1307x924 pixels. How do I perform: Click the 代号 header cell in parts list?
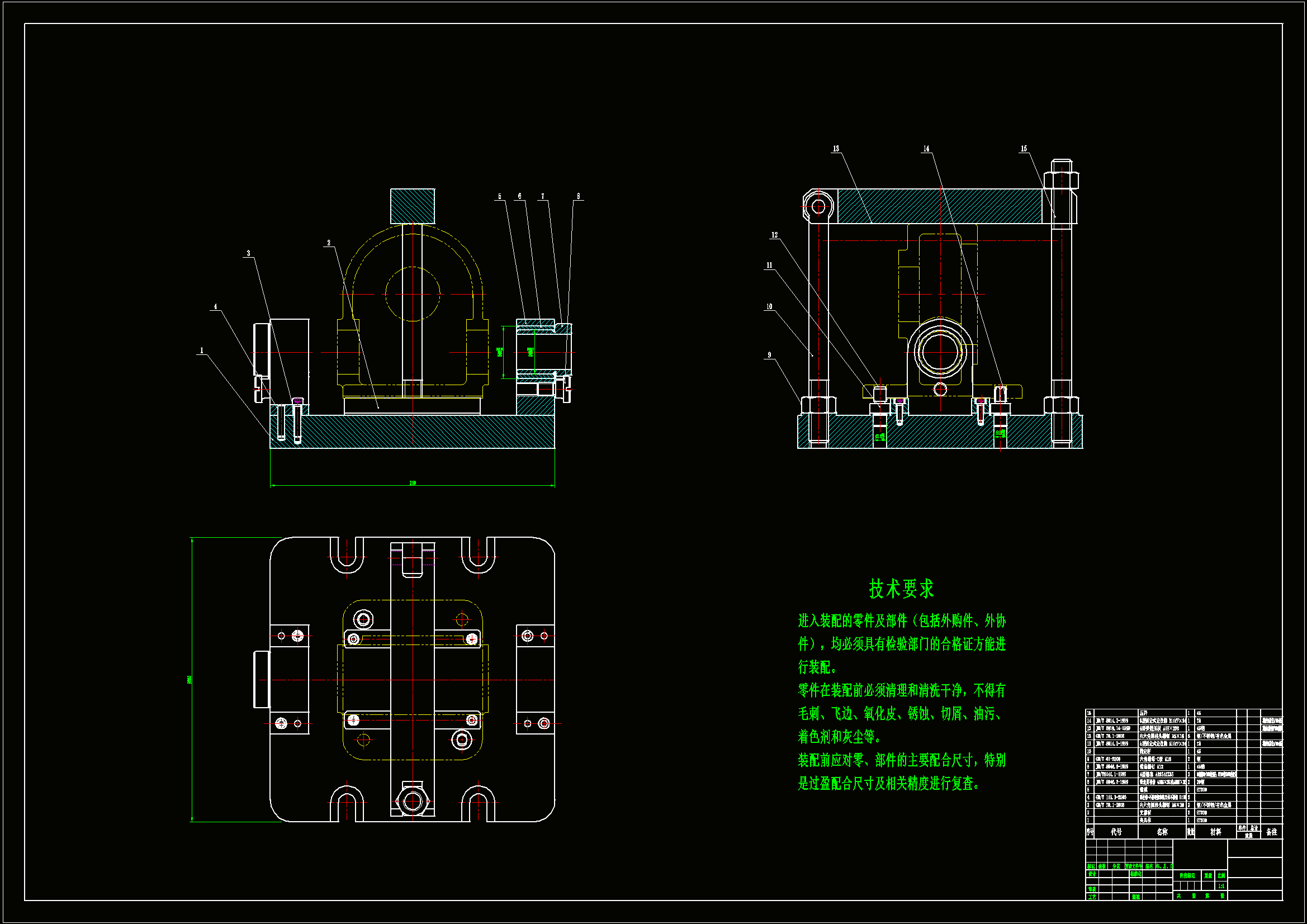tap(1116, 832)
